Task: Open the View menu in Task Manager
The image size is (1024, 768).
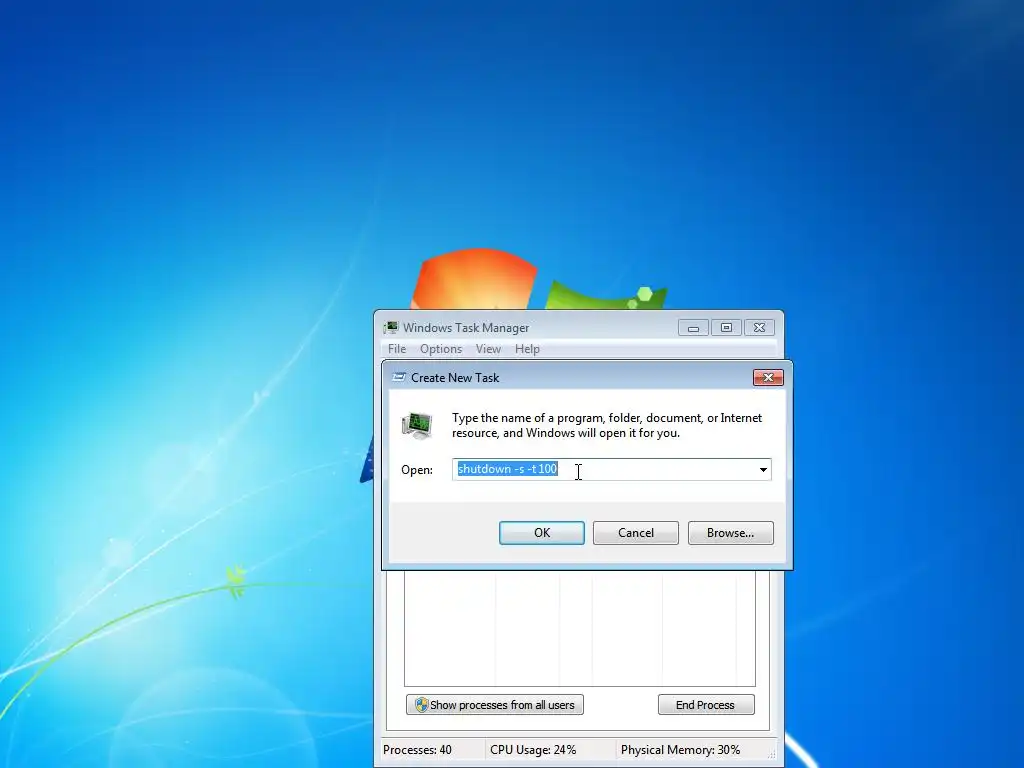Action: coord(488,349)
